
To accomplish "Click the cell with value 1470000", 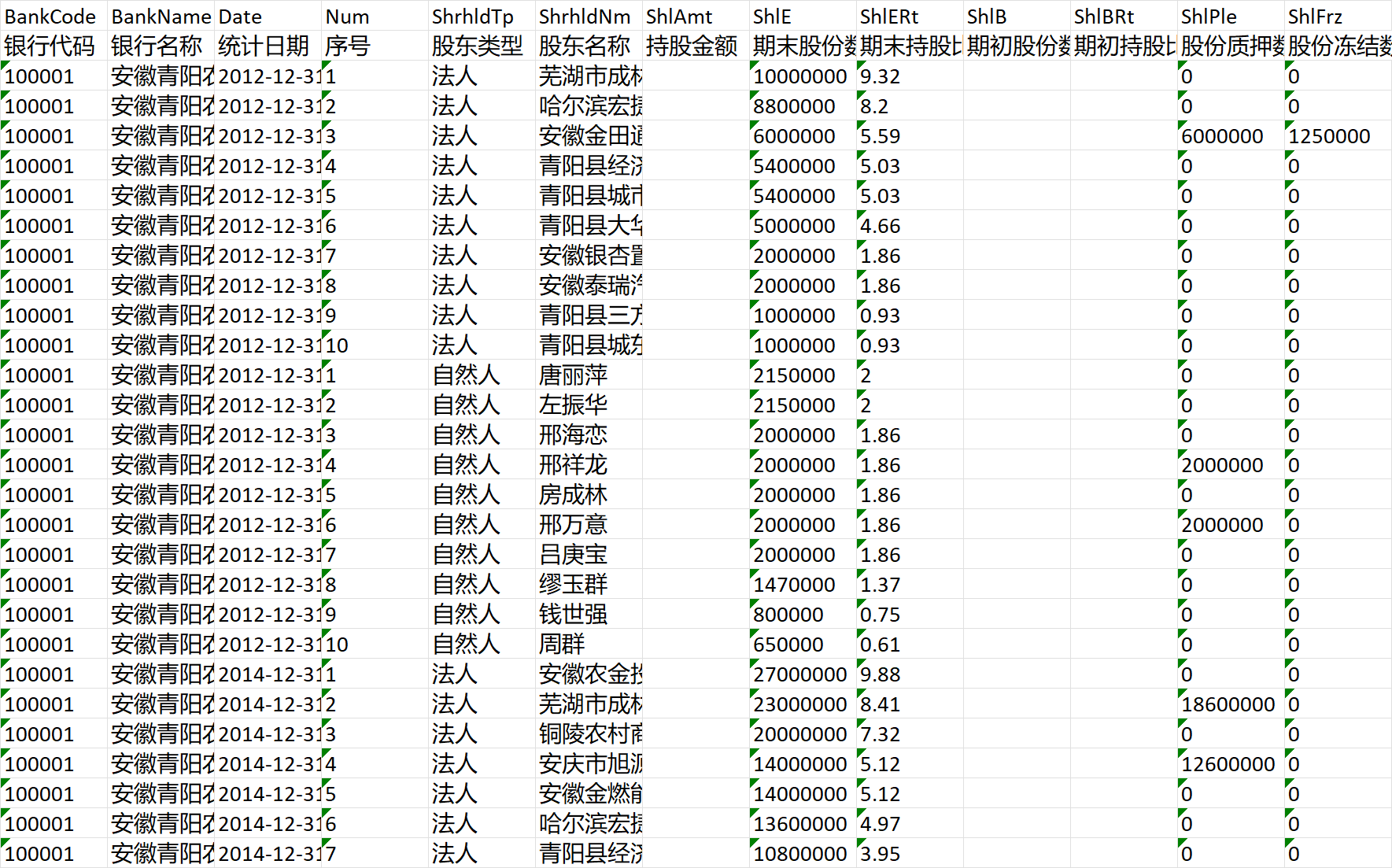I will tap(803, 584).
